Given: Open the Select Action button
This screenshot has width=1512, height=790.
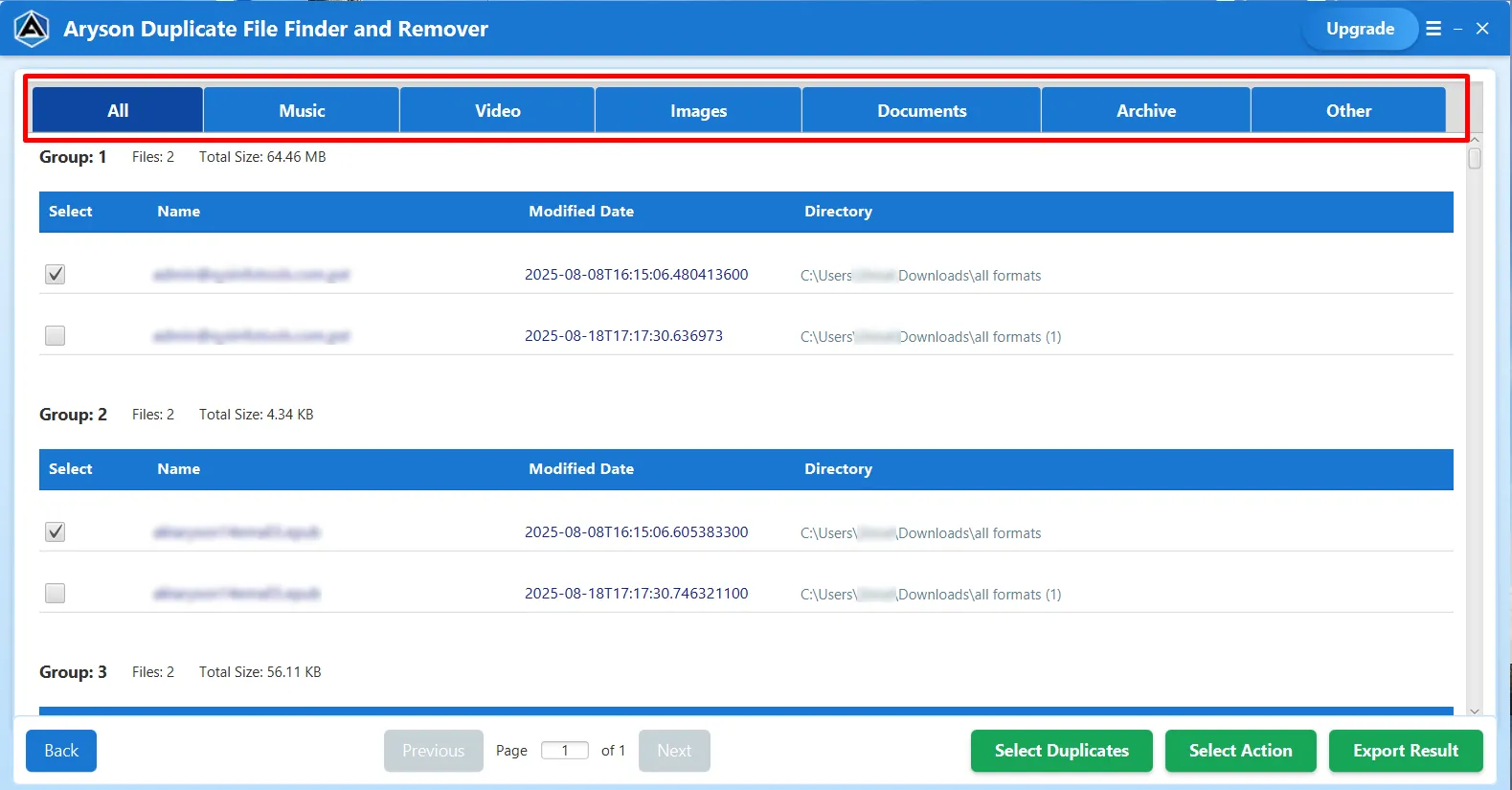Looking at the screenshot, I should (x=1240, y=751).
